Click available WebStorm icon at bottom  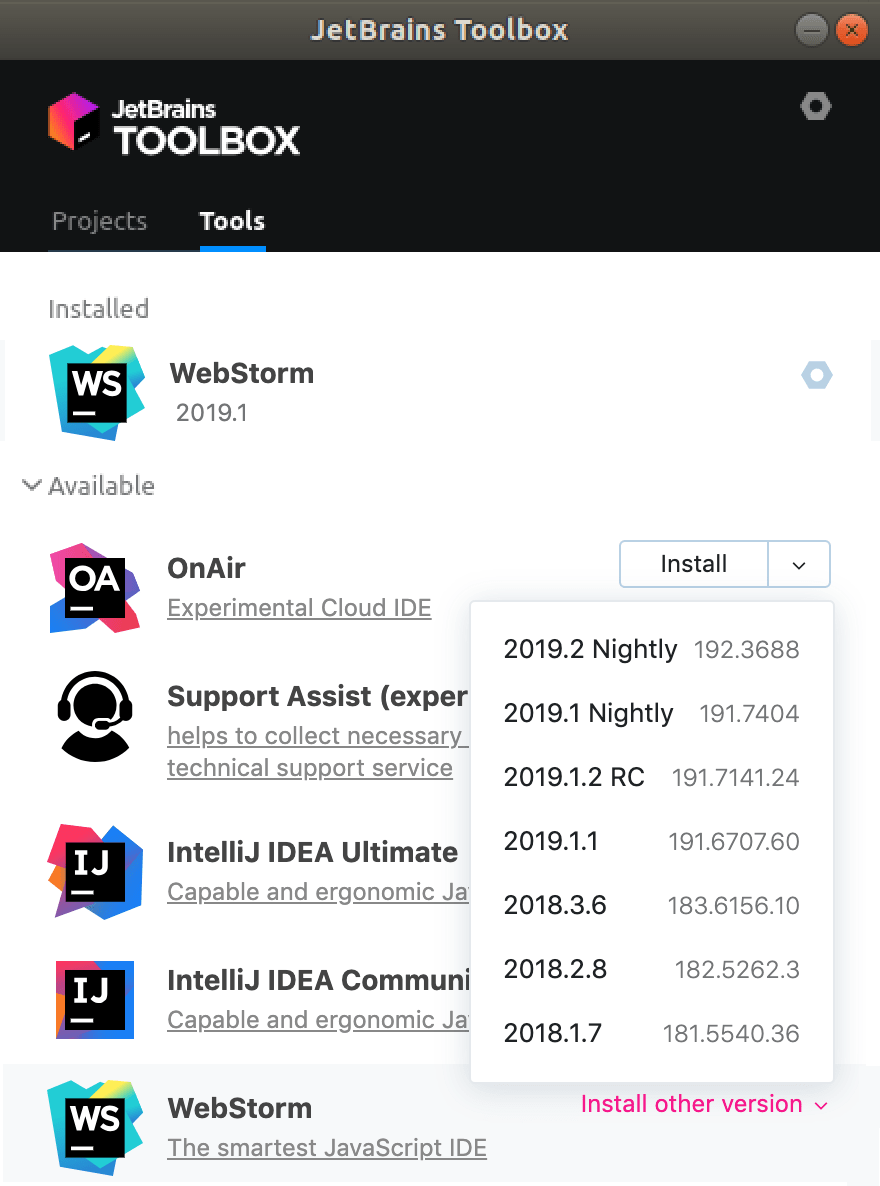tap(95, 1127)
